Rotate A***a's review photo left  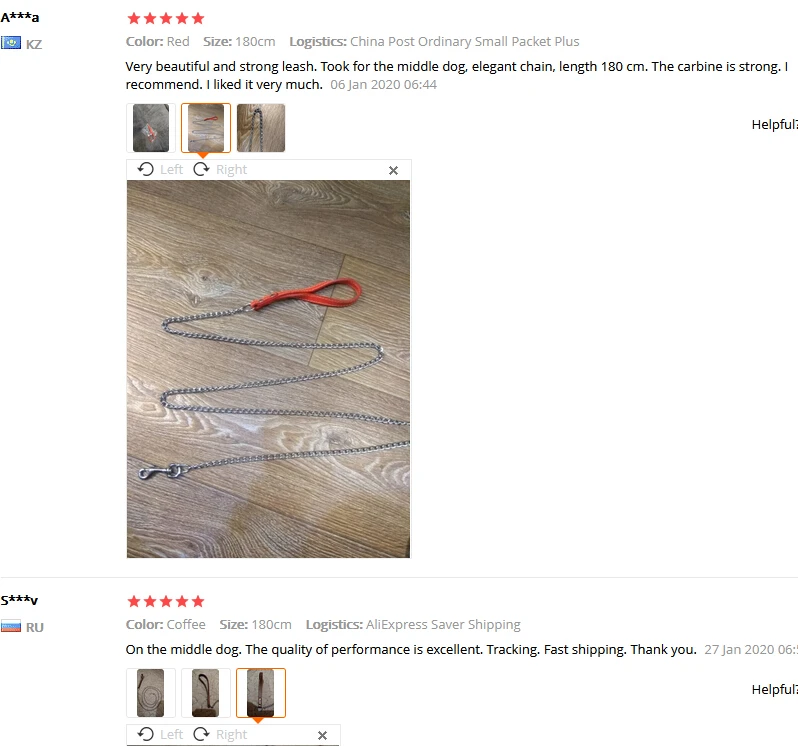160,169
